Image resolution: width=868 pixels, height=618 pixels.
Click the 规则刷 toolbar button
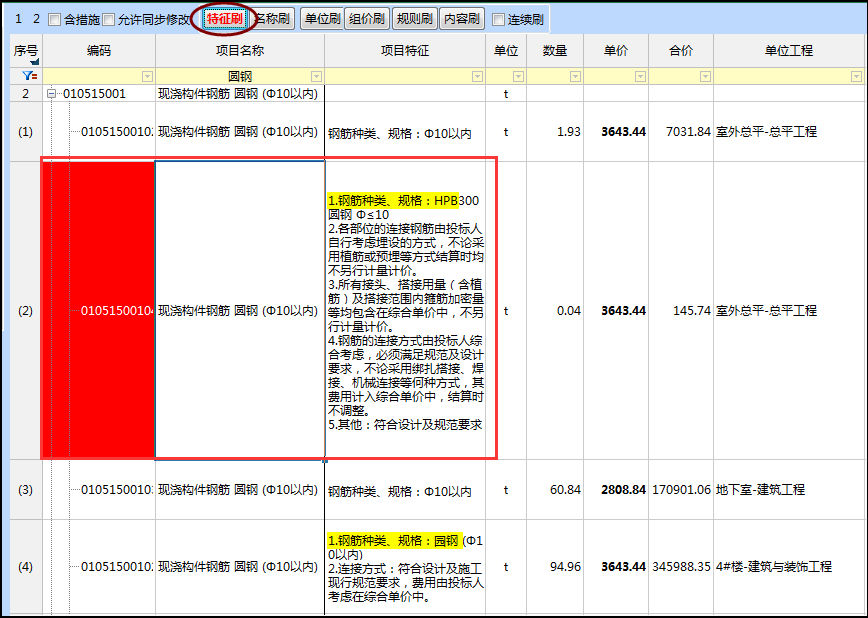click(x=415, y=17)
